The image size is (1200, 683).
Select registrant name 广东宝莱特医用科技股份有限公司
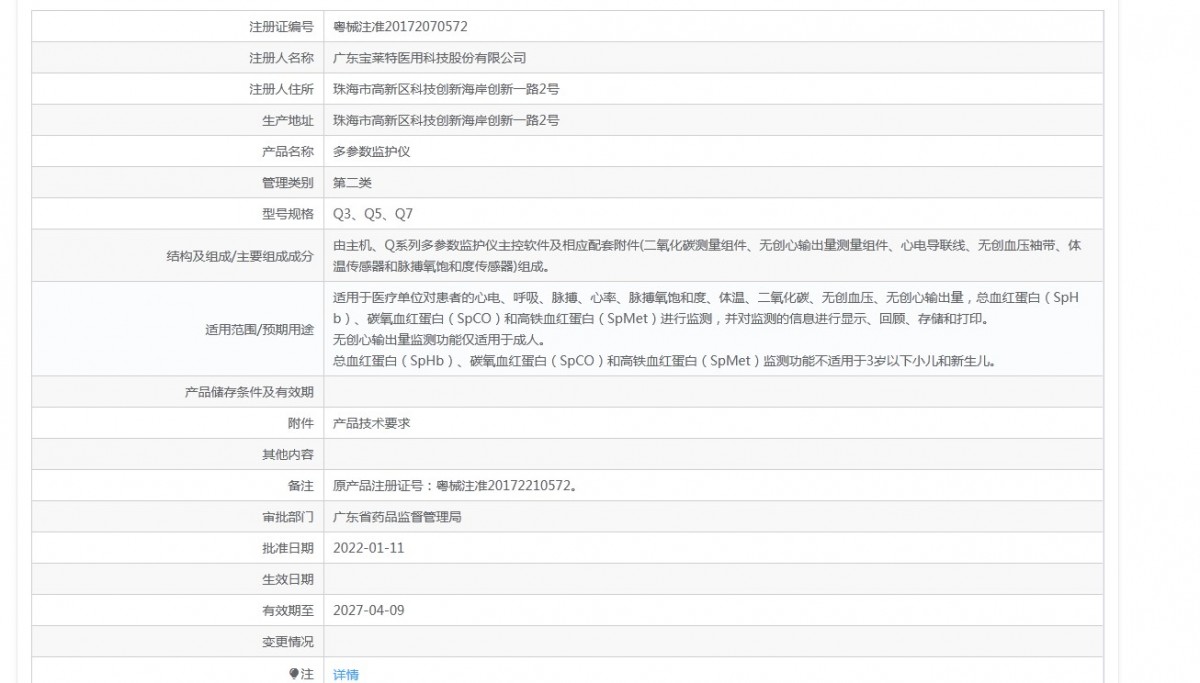(x=429, y=58)
